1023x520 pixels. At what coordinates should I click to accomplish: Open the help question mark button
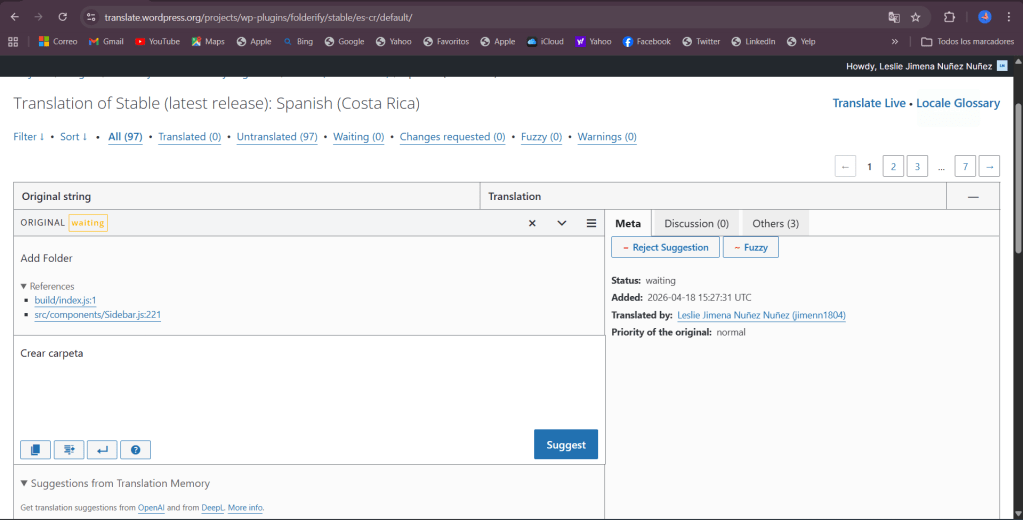135,450
